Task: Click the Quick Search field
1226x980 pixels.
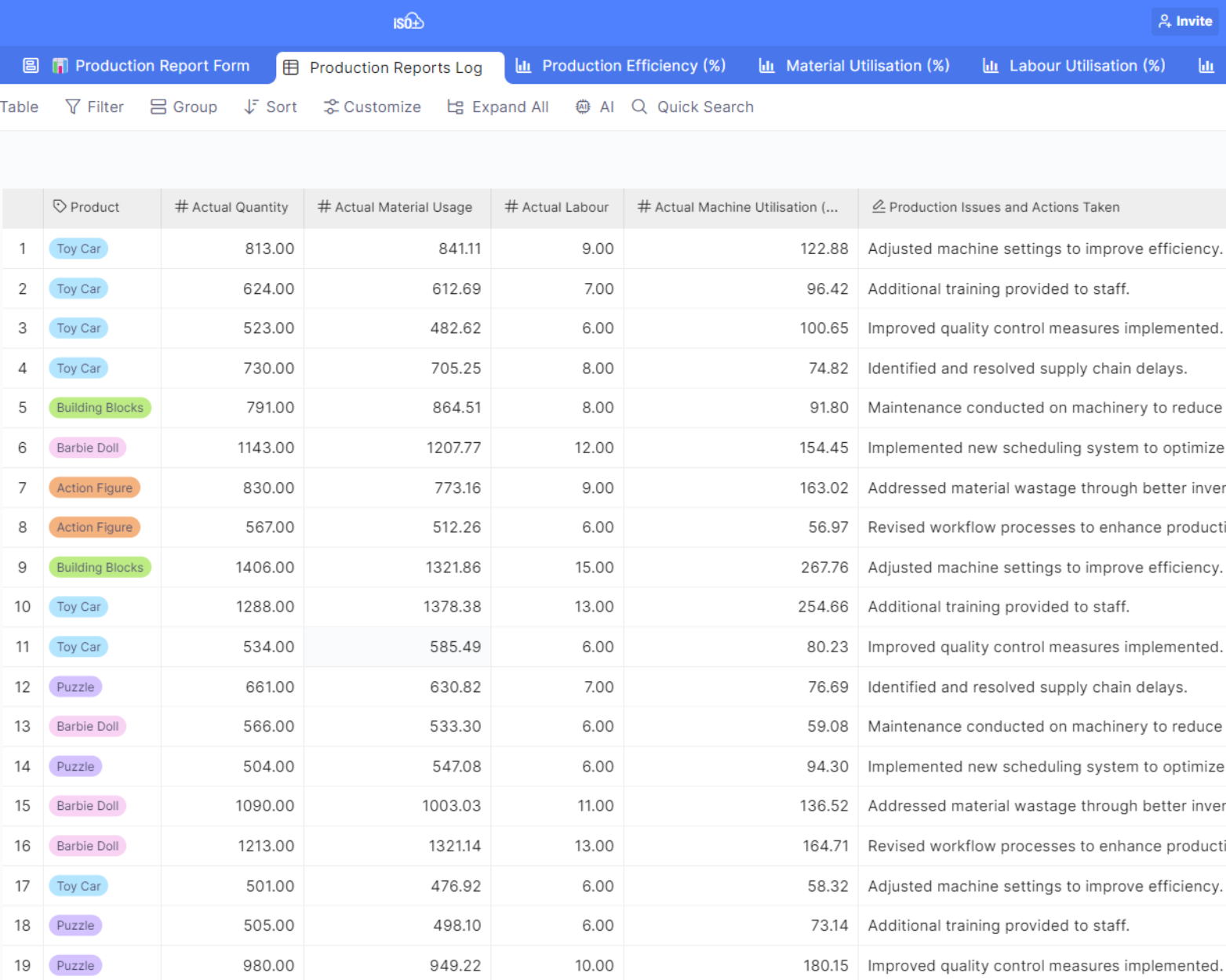Action: coord(693,107)
